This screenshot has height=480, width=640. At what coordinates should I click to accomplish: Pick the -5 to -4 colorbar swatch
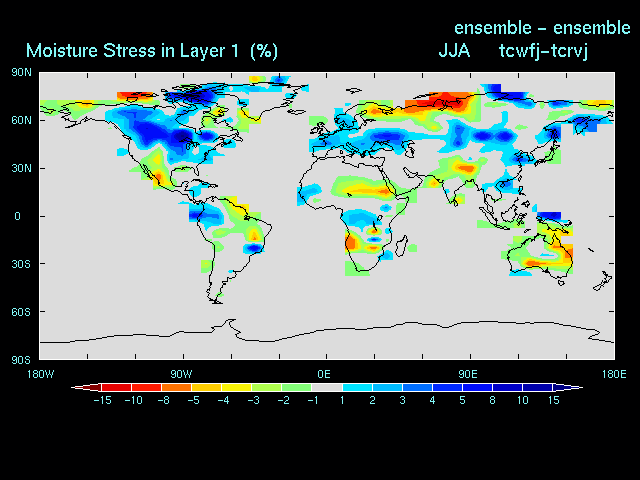click(x=207, y=387)
